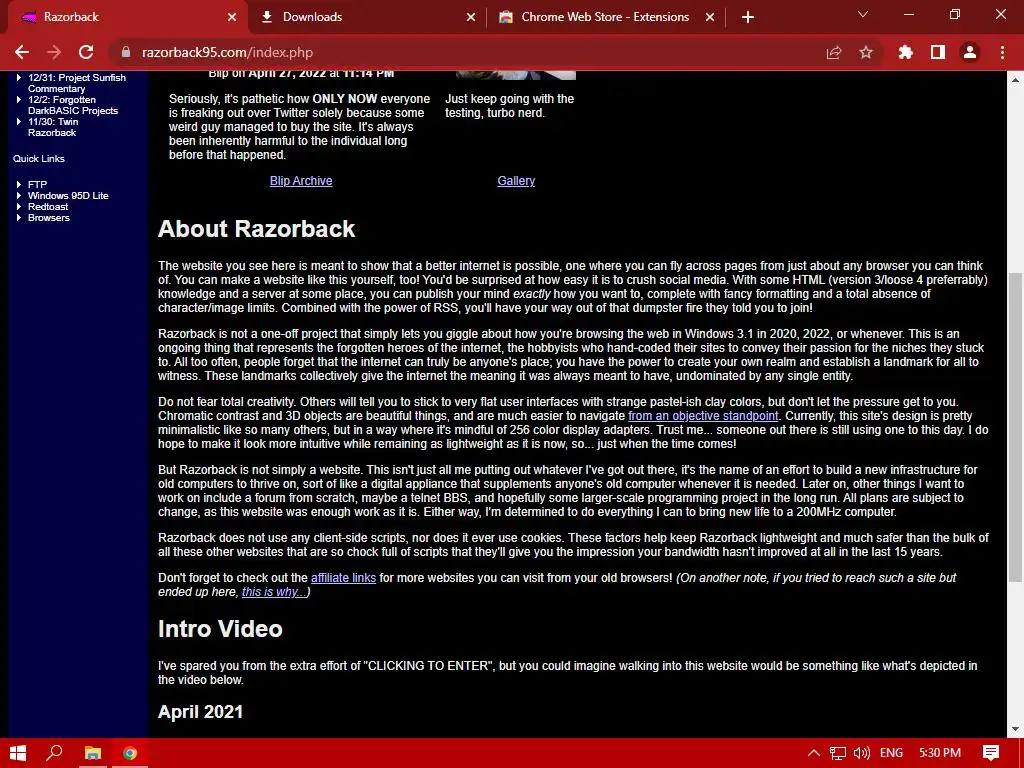The image size is (1024, 768).
Task: Switch to the Razorback tab
Action: 124,17
